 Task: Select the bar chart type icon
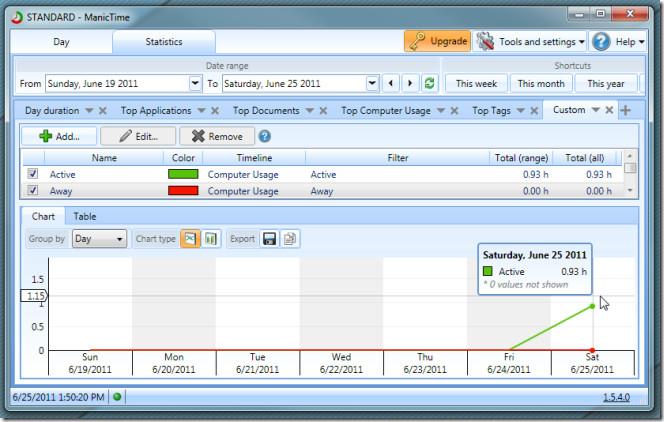coord(210,239)
